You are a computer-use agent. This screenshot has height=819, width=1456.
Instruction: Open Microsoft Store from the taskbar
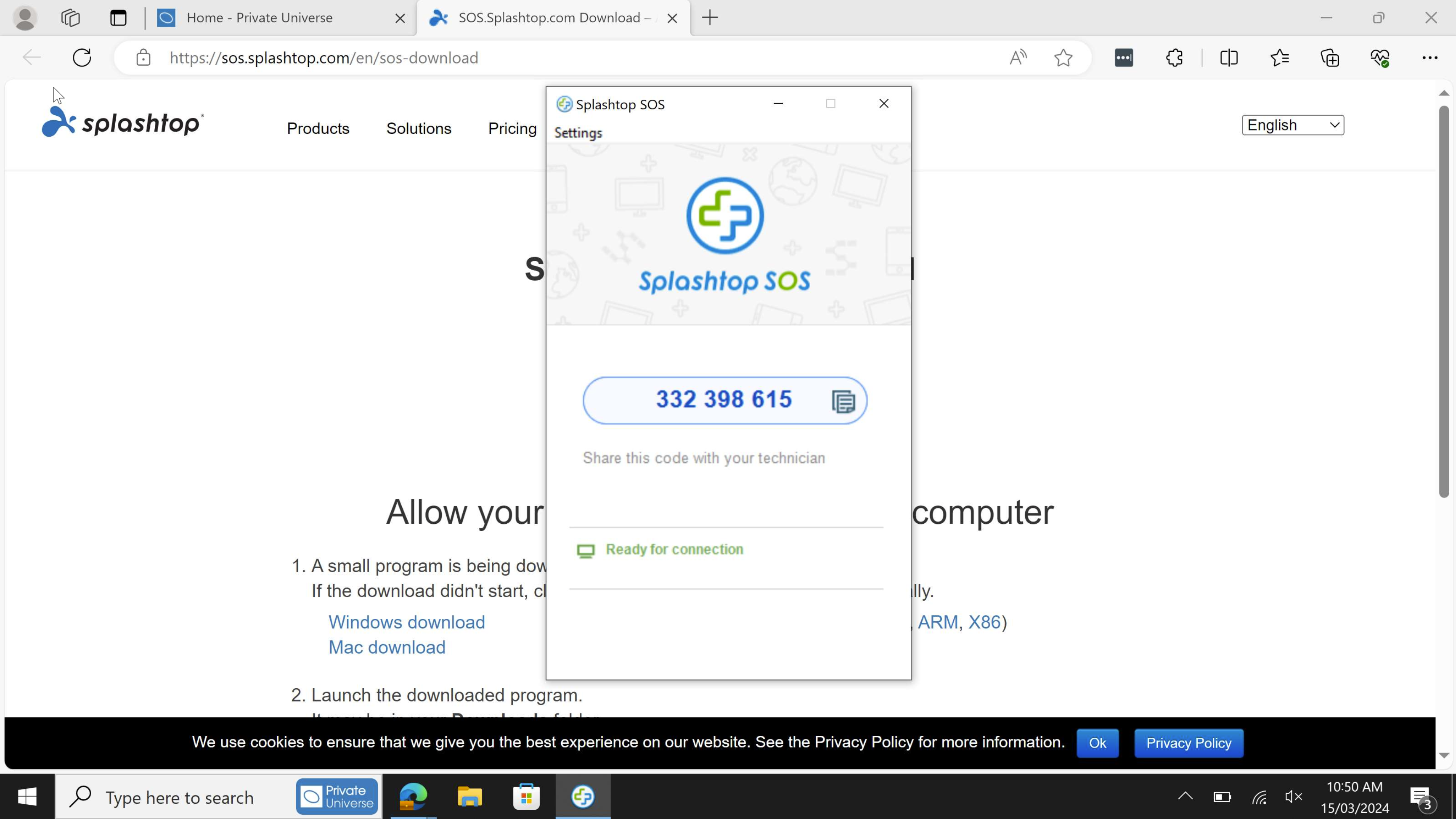coord(525,796)
